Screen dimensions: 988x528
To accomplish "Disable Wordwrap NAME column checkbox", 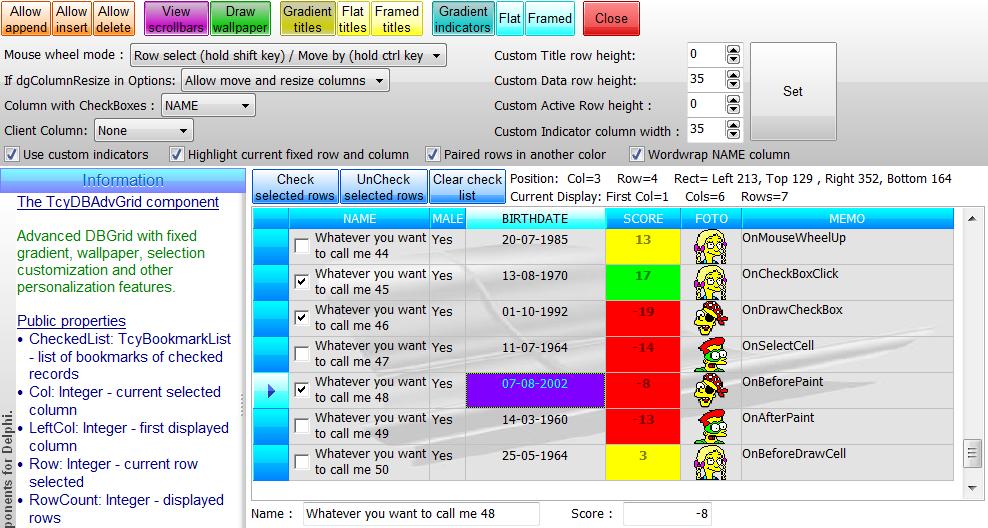I will pyautogui.click(x=637, y=155).
